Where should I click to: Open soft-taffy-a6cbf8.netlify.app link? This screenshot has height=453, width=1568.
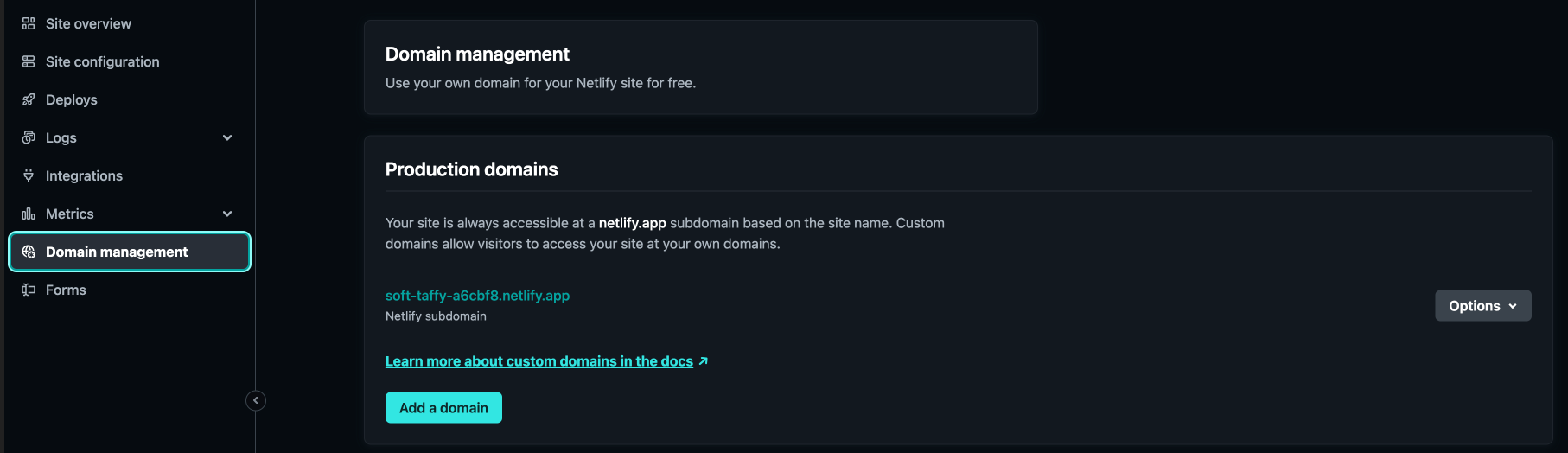coord(477,296)
